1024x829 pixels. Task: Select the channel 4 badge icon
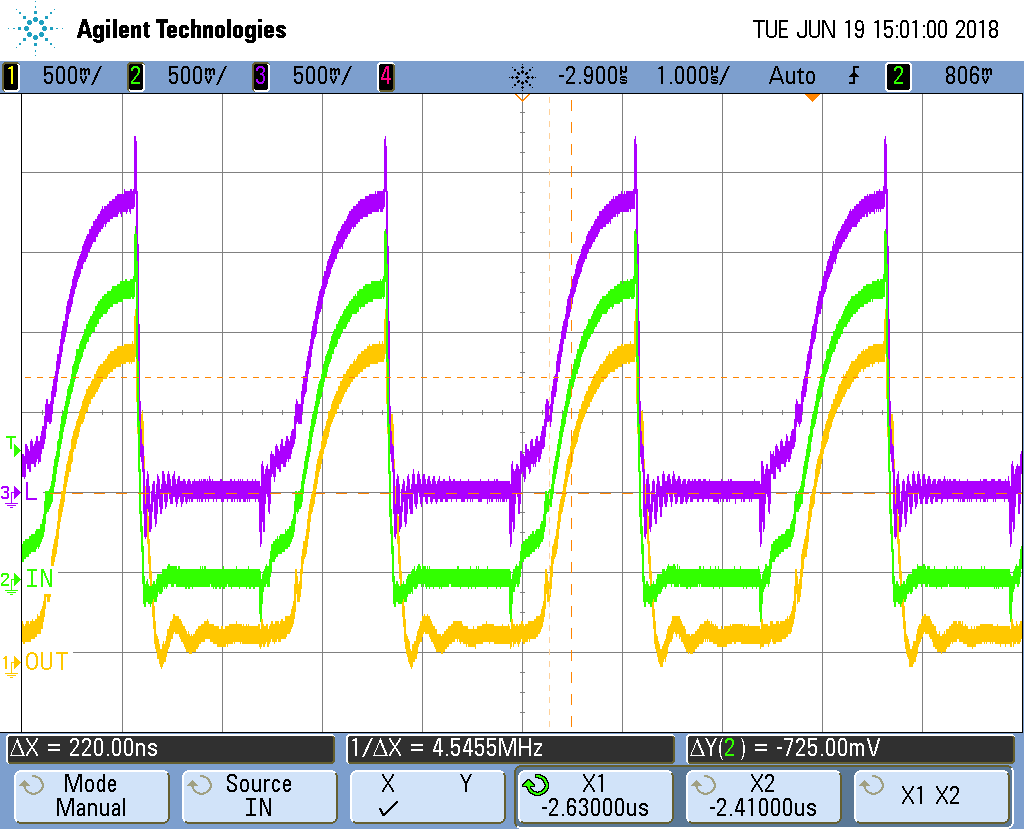[x=385, y=76]
